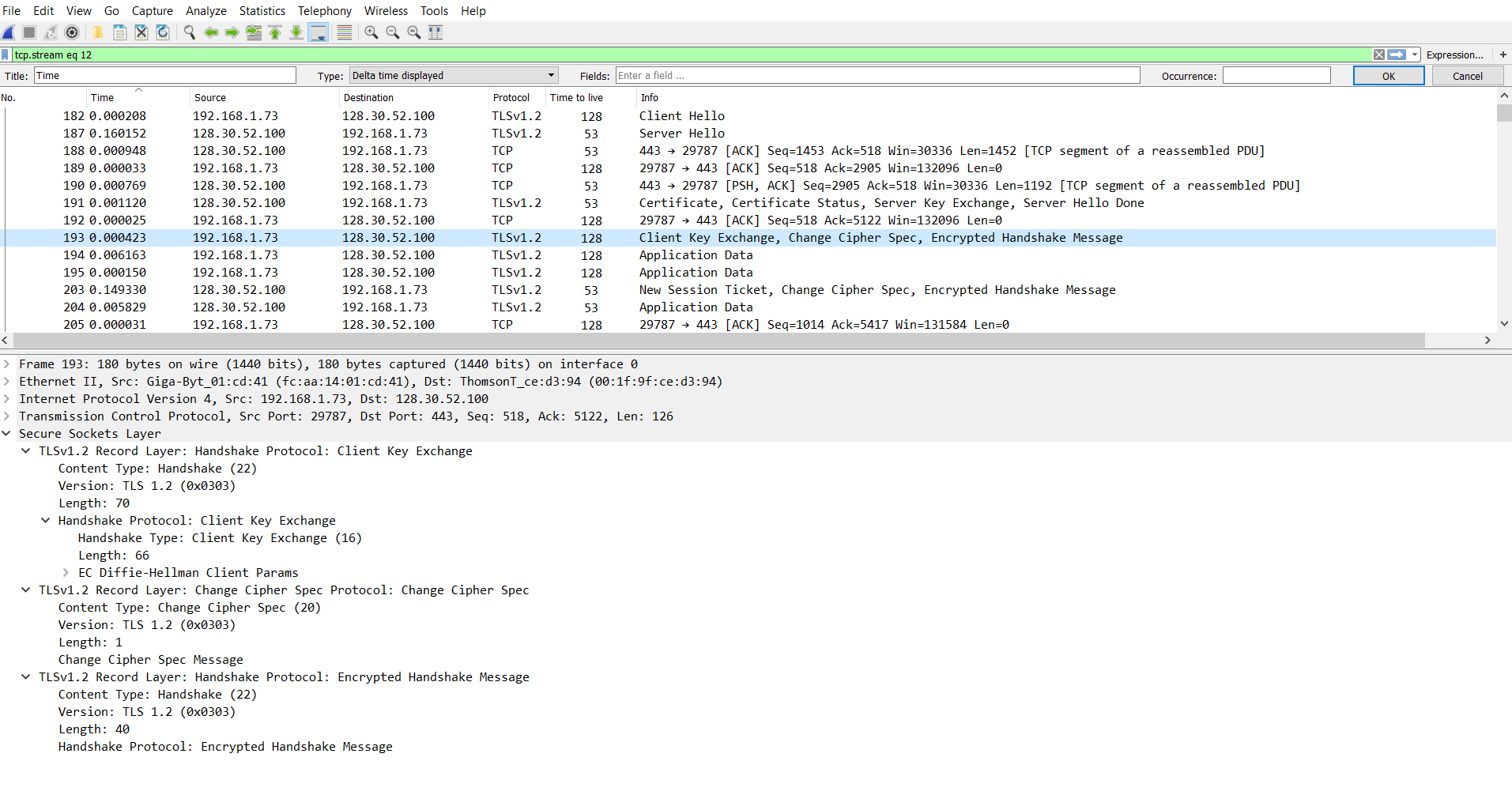Sort by the Info column header
The image size is (1512, 810).
(1065, 98)
